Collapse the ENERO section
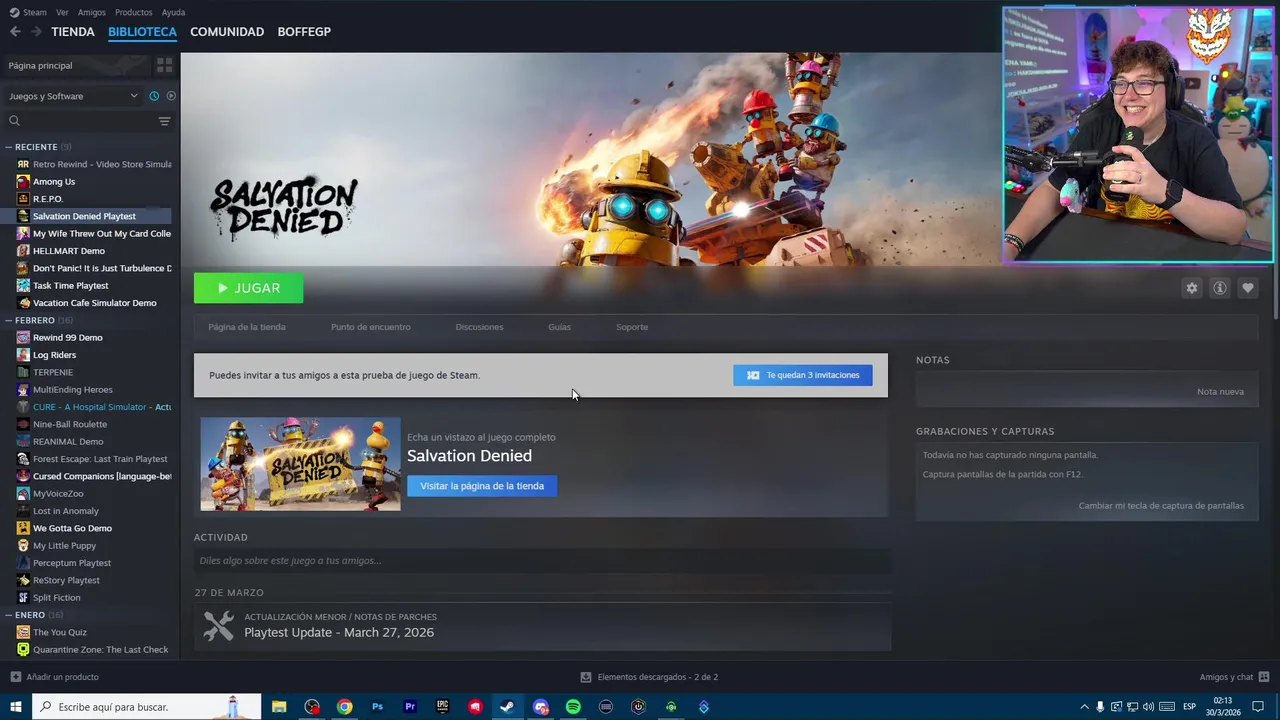Viewport: 1280px width, 720px height. pos(8,615)
